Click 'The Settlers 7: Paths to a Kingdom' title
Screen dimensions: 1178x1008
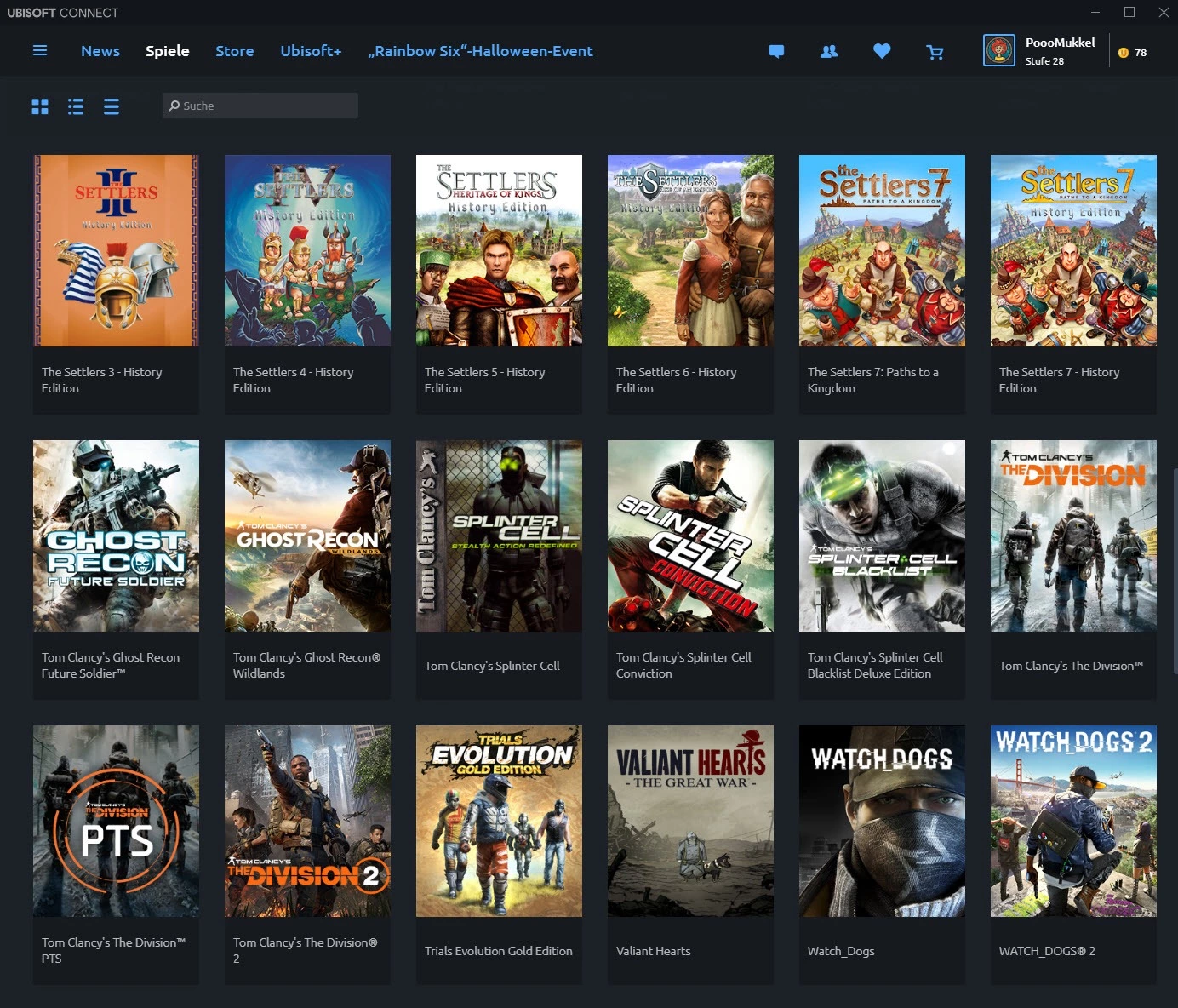tap(873, 380)
